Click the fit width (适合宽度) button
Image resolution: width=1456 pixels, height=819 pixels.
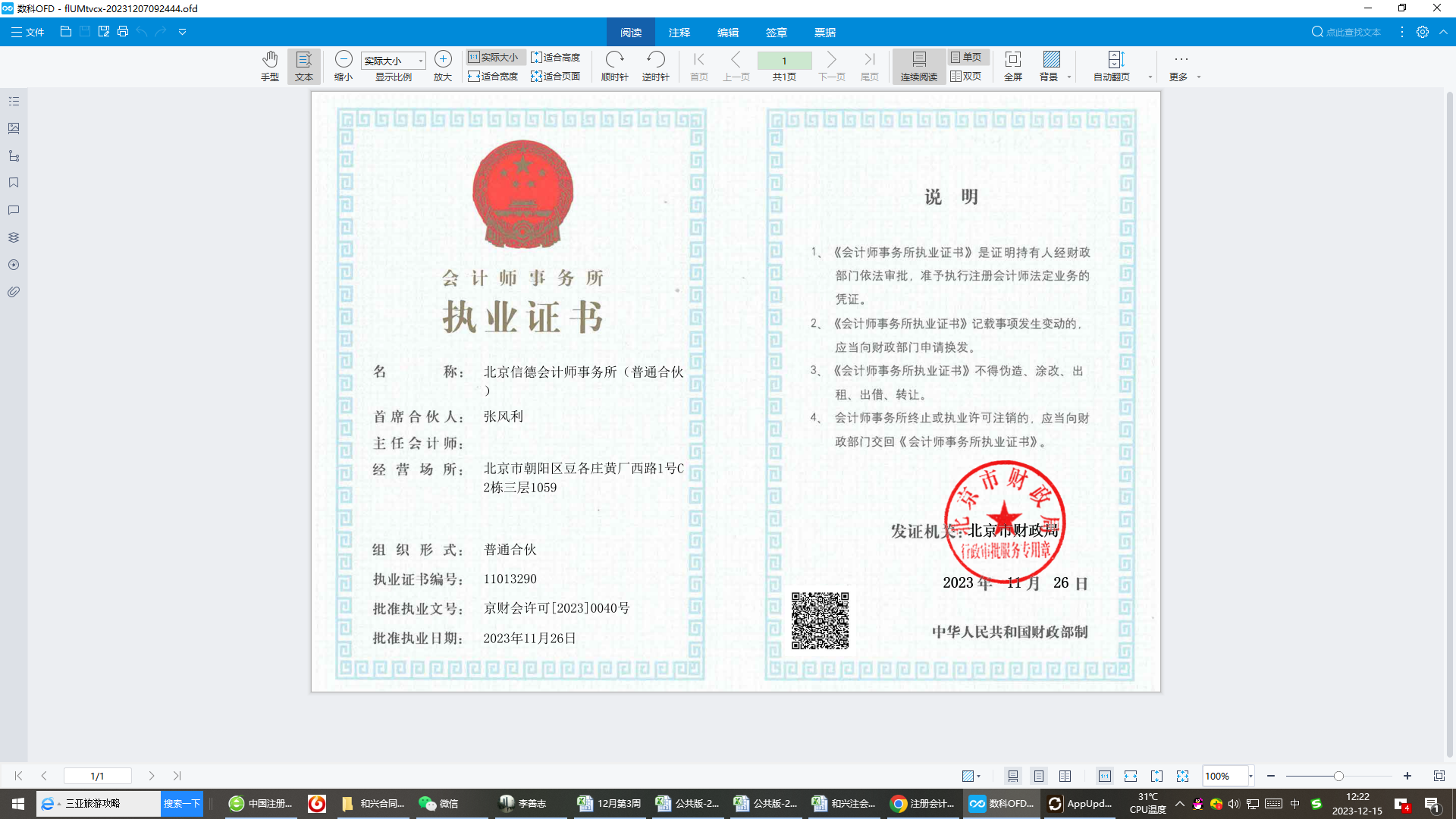point(493,76)
